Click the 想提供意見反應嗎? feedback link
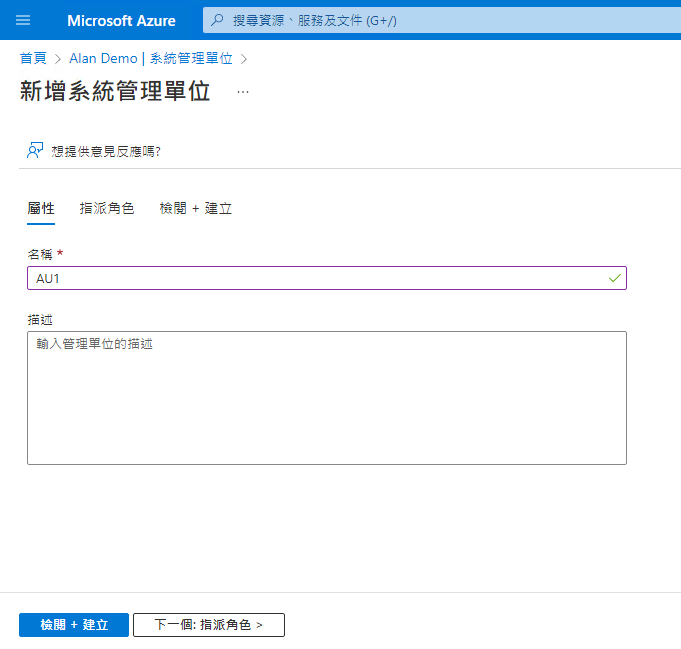This screenshot has height=649, width=681. pyautogui.click(x=106, y=151)
